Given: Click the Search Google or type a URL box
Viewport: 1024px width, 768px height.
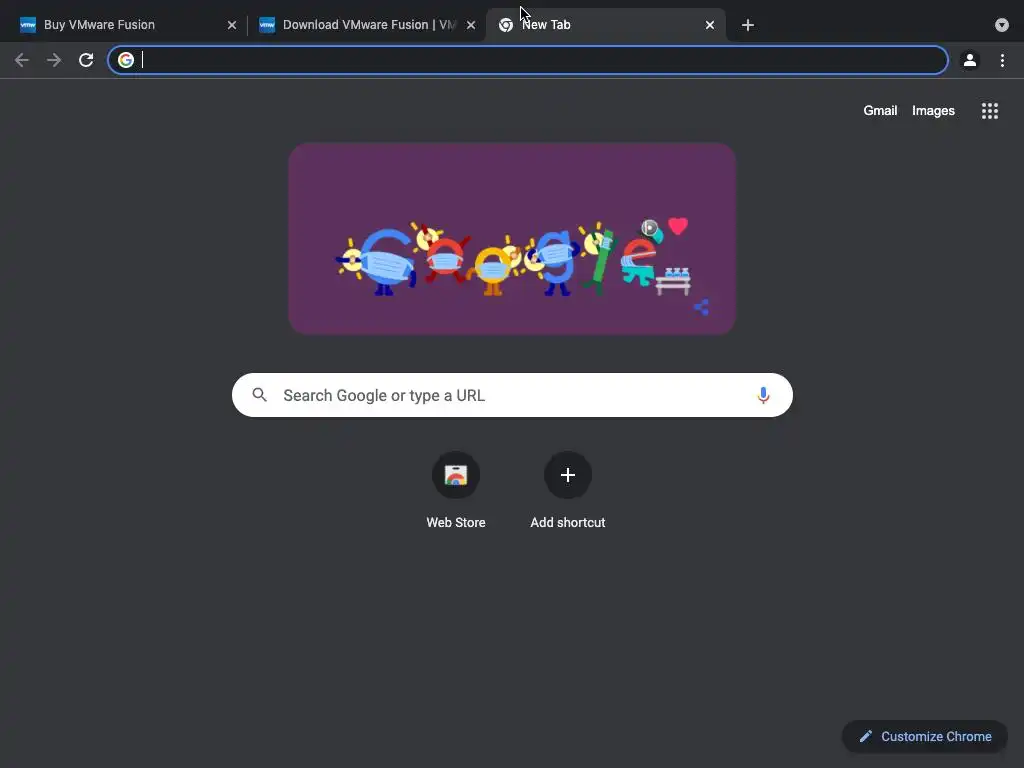Looking at the screenshot, I should click(x=512, y=395).
